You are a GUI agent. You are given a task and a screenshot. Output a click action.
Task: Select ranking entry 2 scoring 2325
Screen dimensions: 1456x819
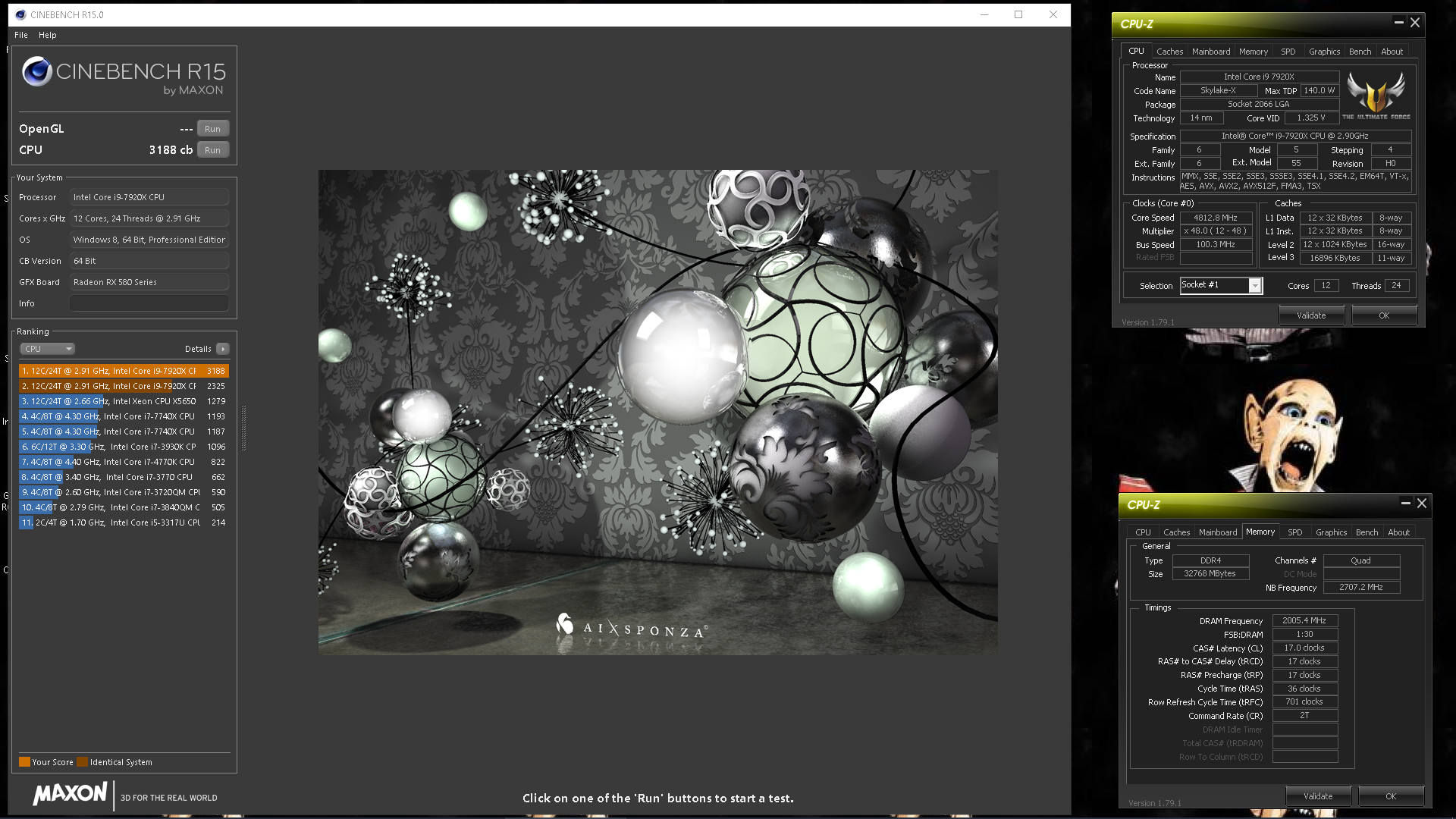point(124,386)
